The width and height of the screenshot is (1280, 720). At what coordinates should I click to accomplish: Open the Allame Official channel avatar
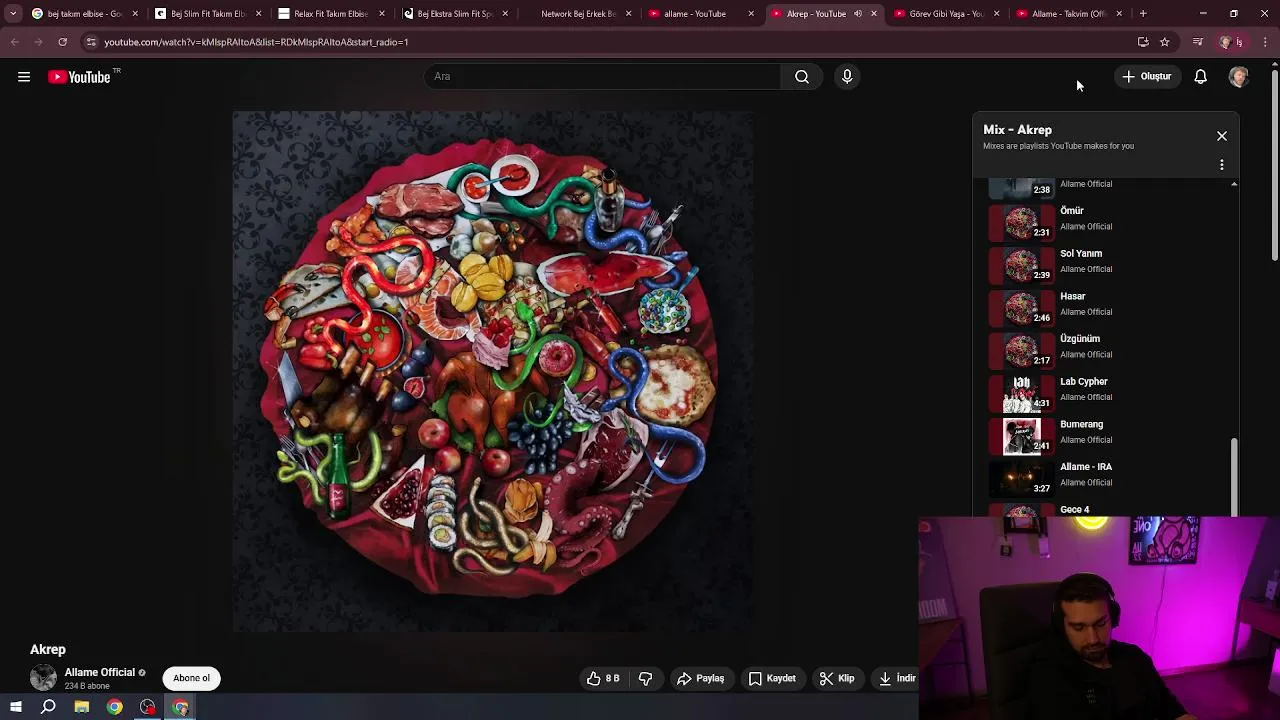click(x=43, y=678)
